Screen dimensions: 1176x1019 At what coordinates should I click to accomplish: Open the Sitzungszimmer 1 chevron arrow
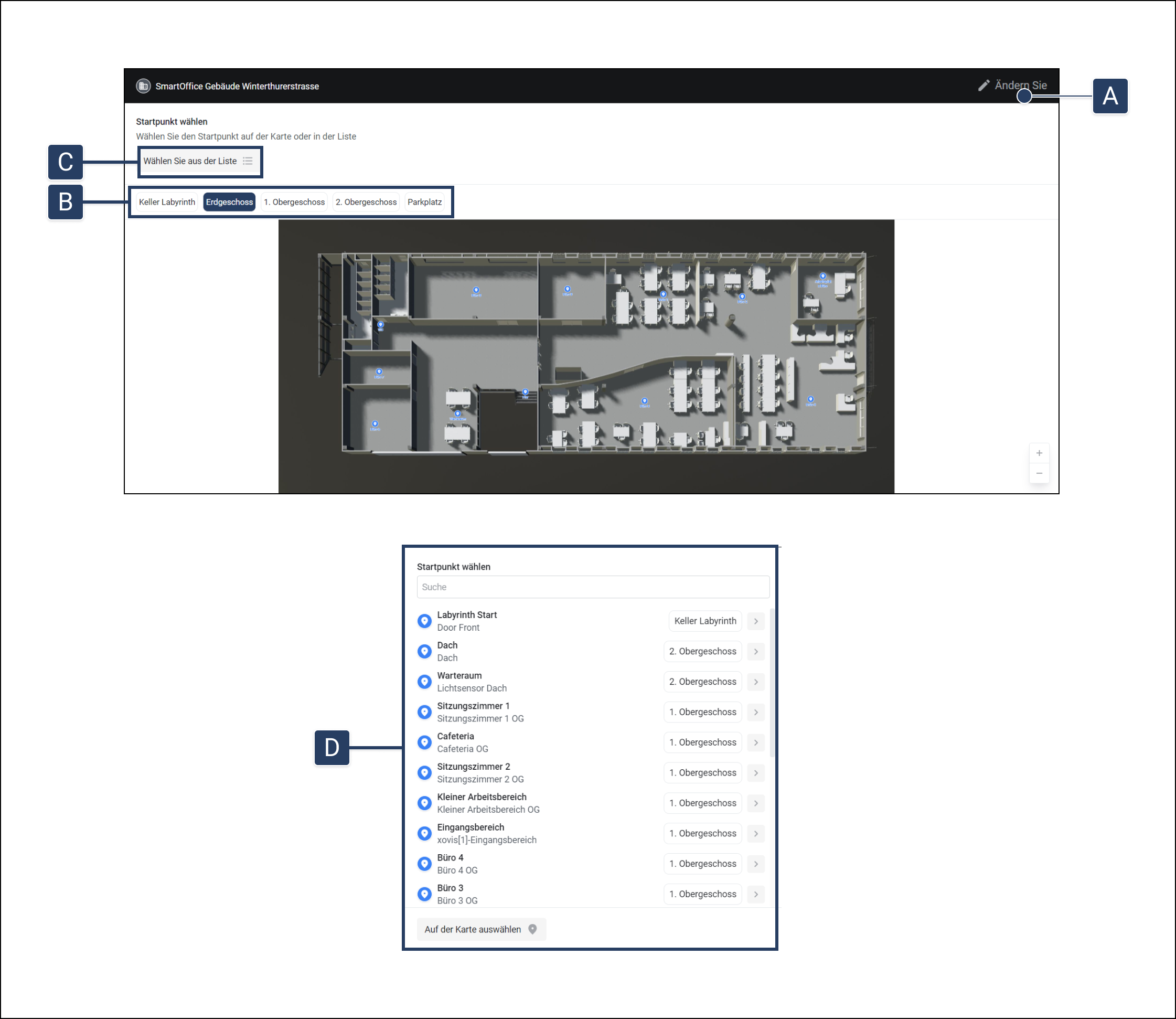tap(755, 712)
